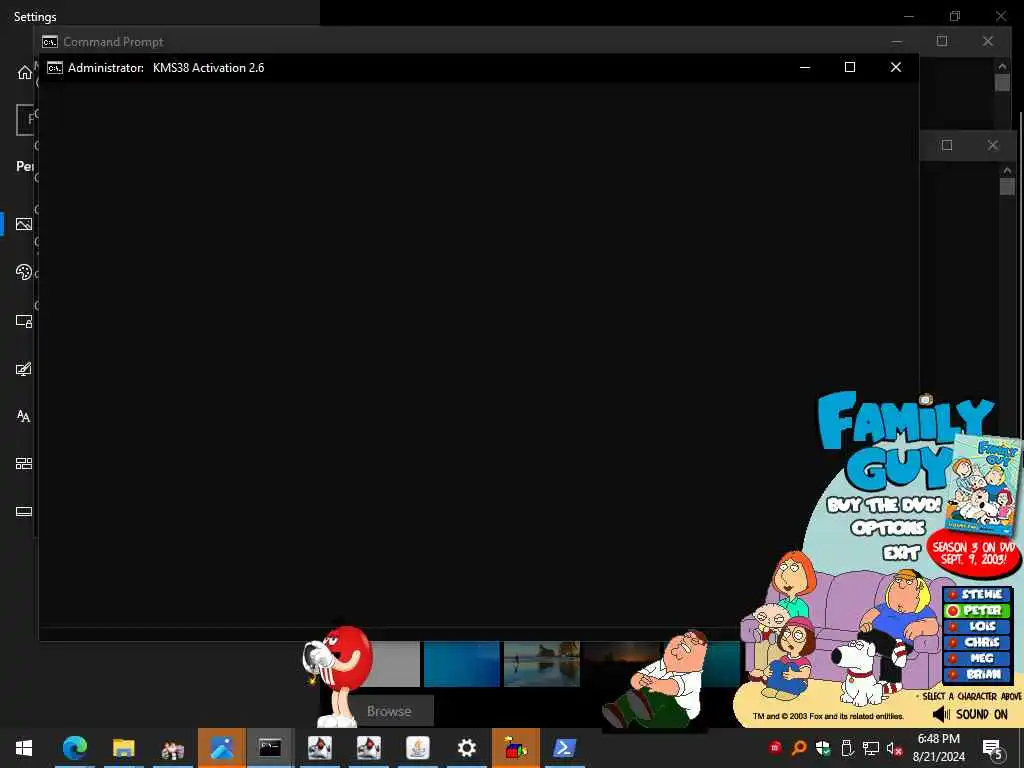
Task: Click the Peter Griffin desktop character
Action: (656, 679)
